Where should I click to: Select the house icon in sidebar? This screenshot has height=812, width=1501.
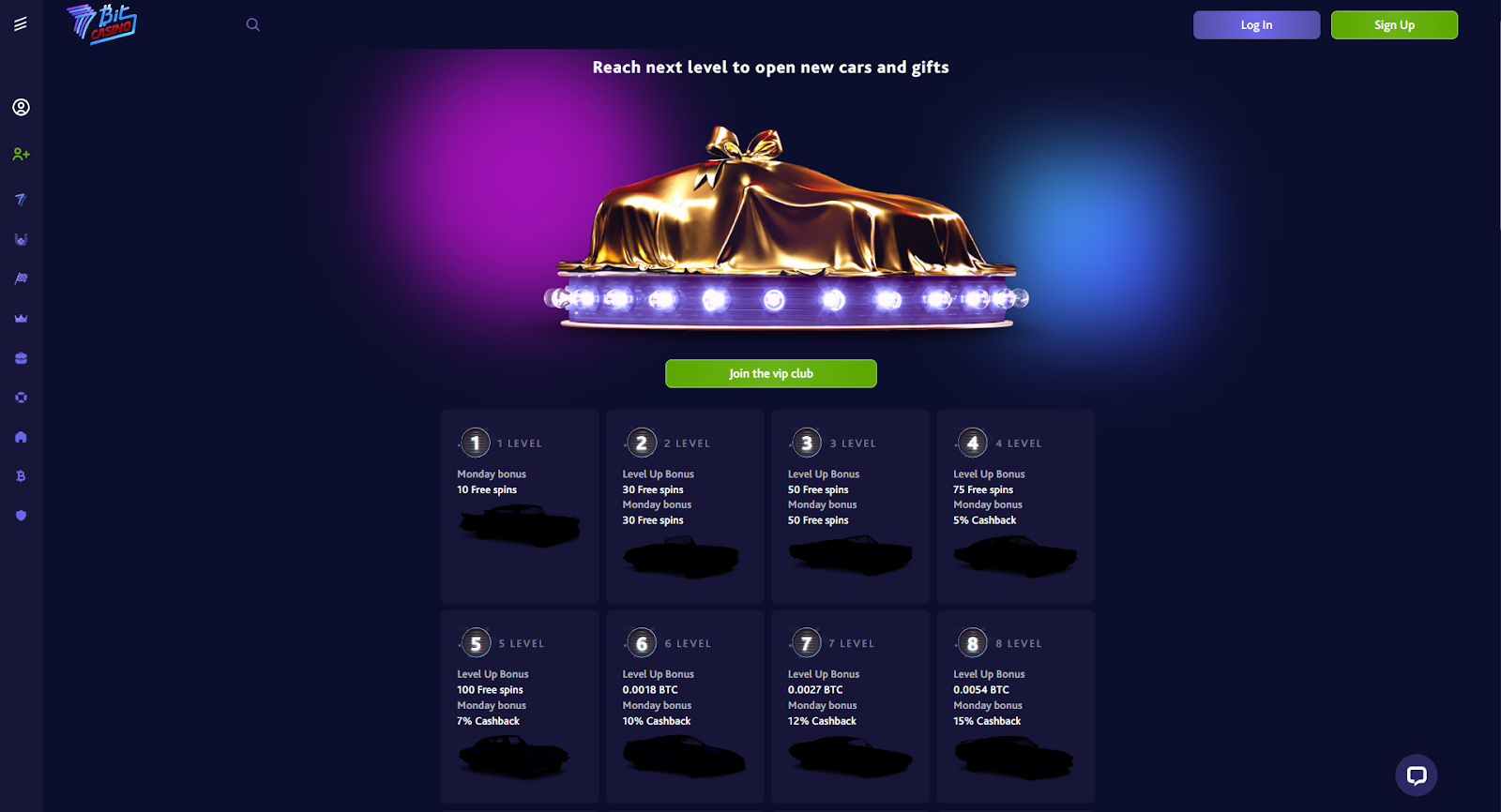21,437
